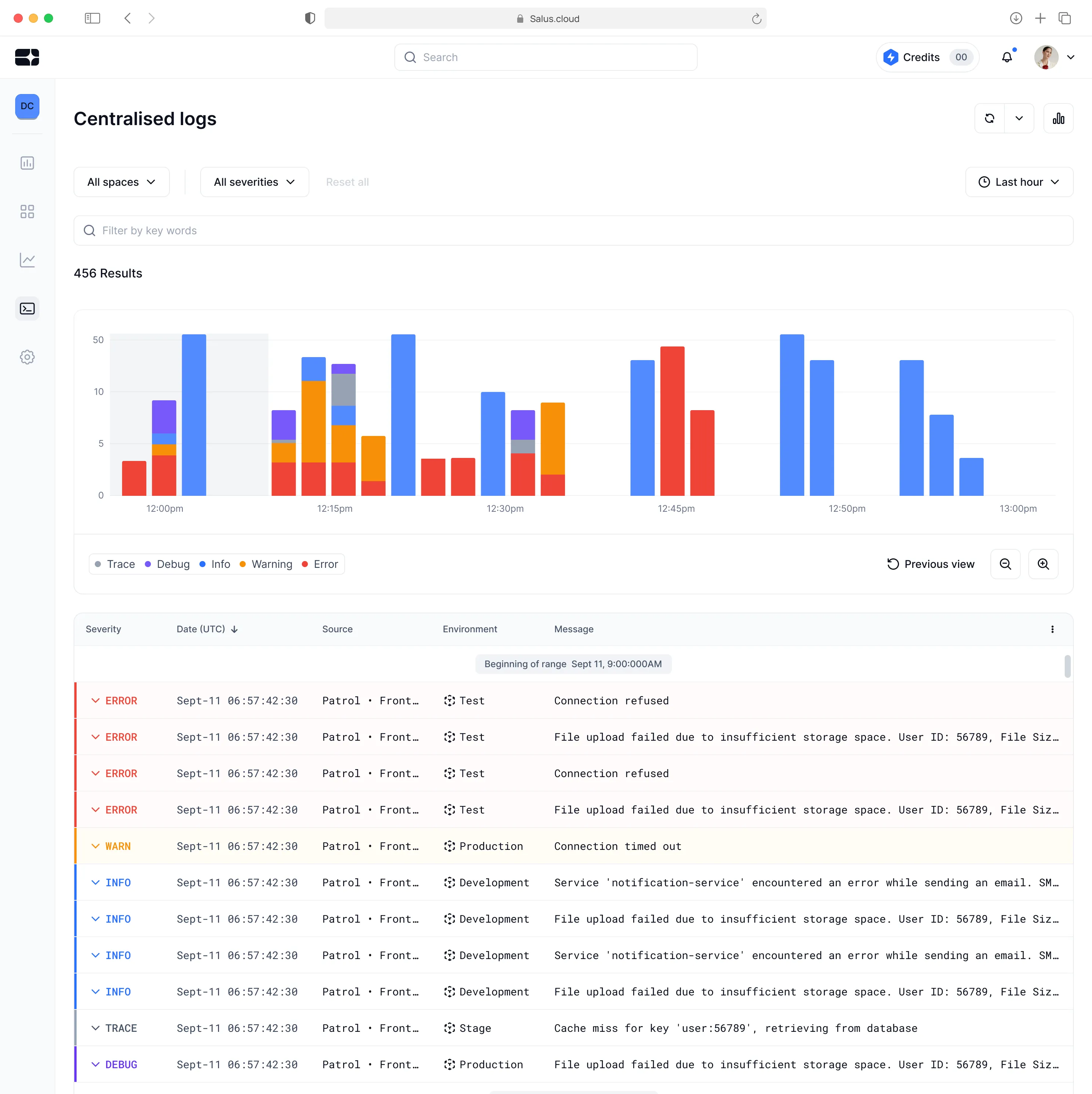Open the All spaces dropdown
Screen dimensions: 1092x1094
(122, 182)
